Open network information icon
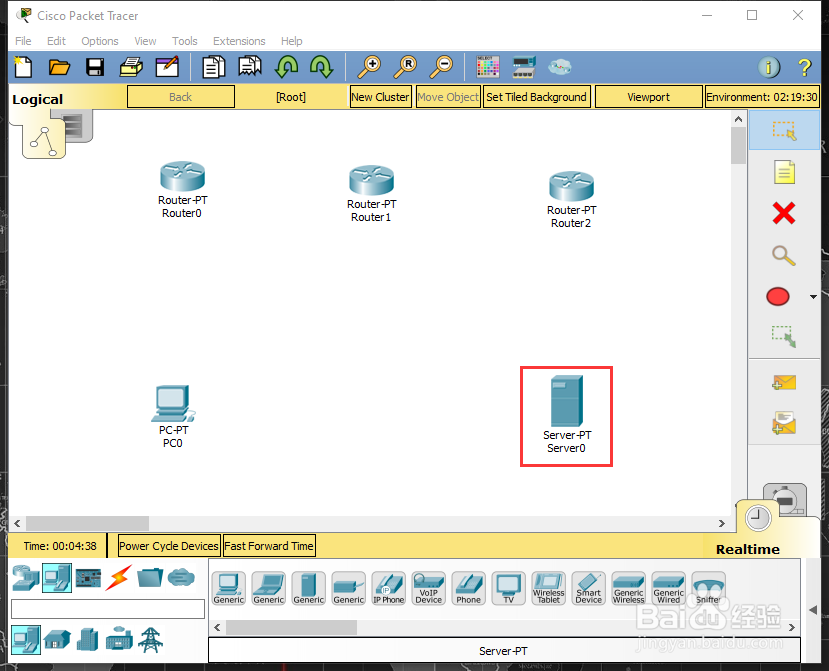Image resolution: width=829 pixels, height=671 pixels. tap(769, 67)
